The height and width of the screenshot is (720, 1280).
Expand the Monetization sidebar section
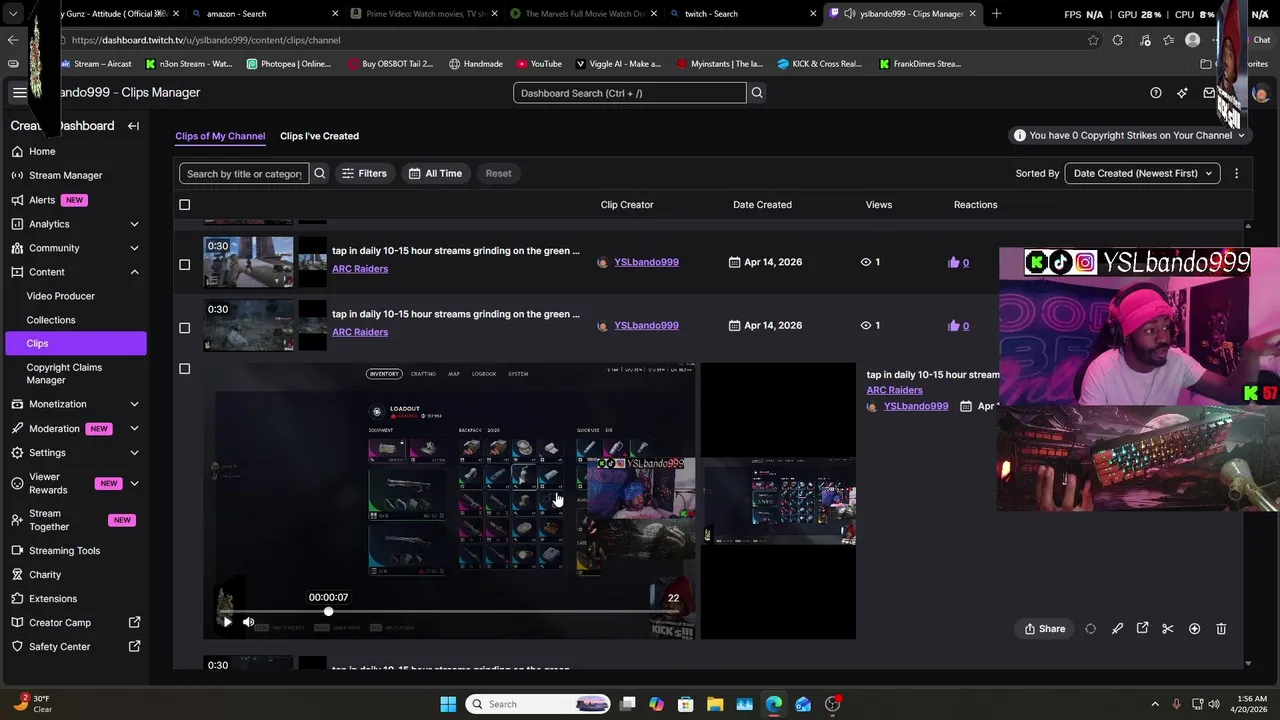coord(134,404)
